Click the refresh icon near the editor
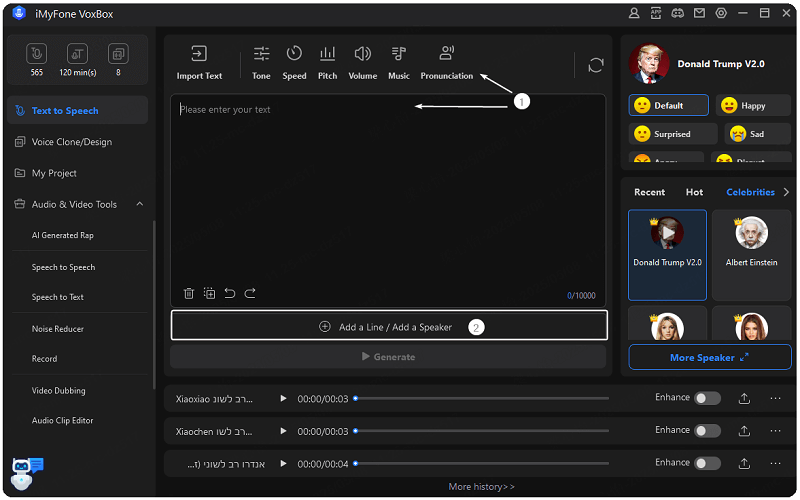The image size is (800, 500). coord(595,65)
